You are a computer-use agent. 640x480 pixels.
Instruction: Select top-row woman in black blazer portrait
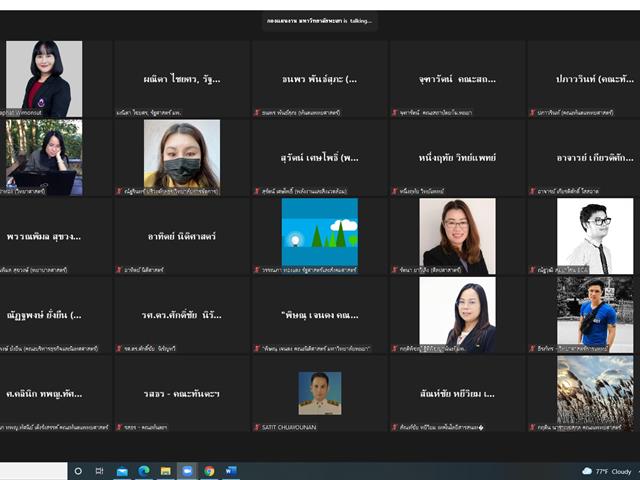click(x=44, y=79)
